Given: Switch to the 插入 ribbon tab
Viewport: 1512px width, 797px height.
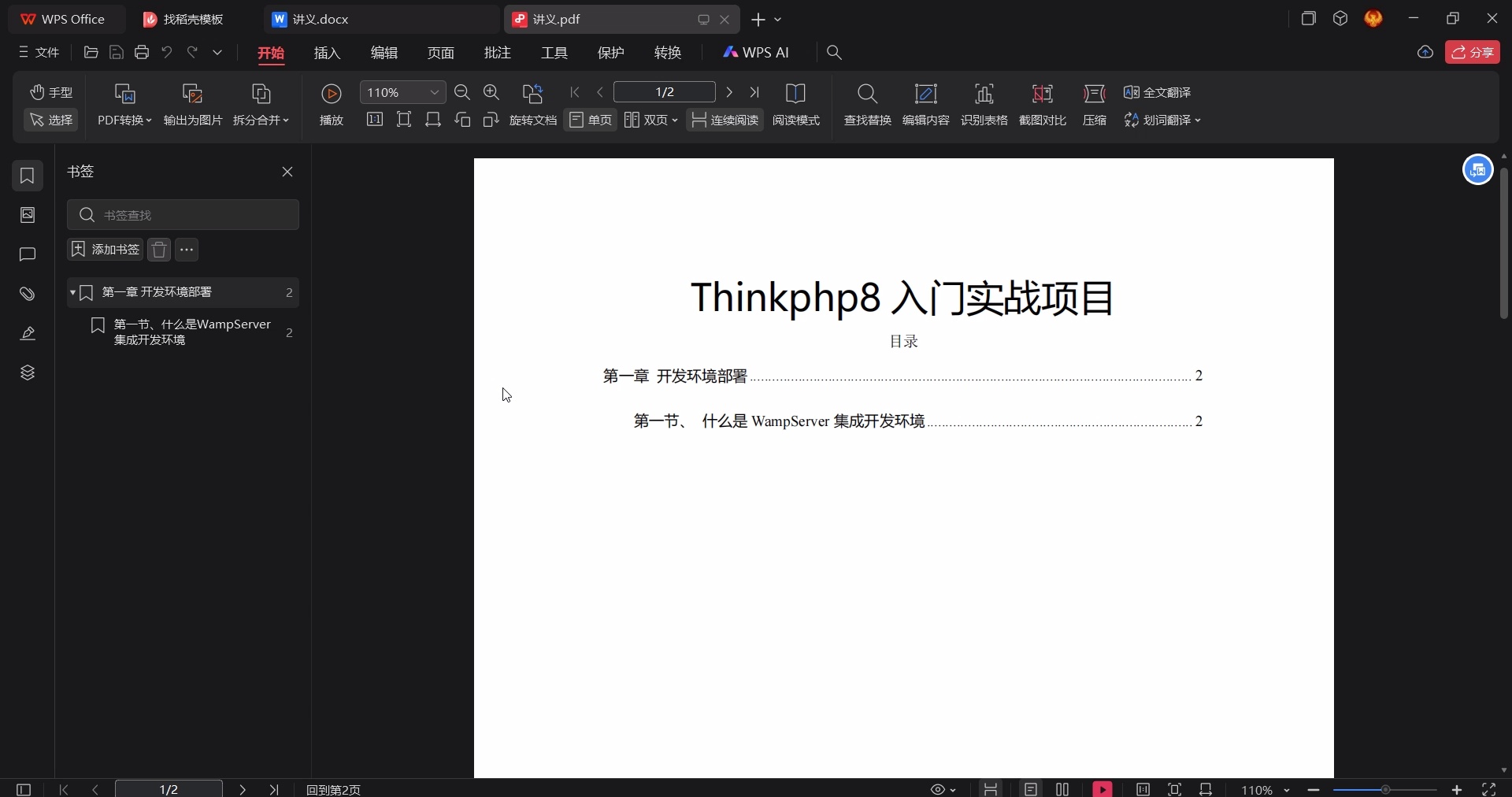Looking at the screenshot, I should [328, 53].
